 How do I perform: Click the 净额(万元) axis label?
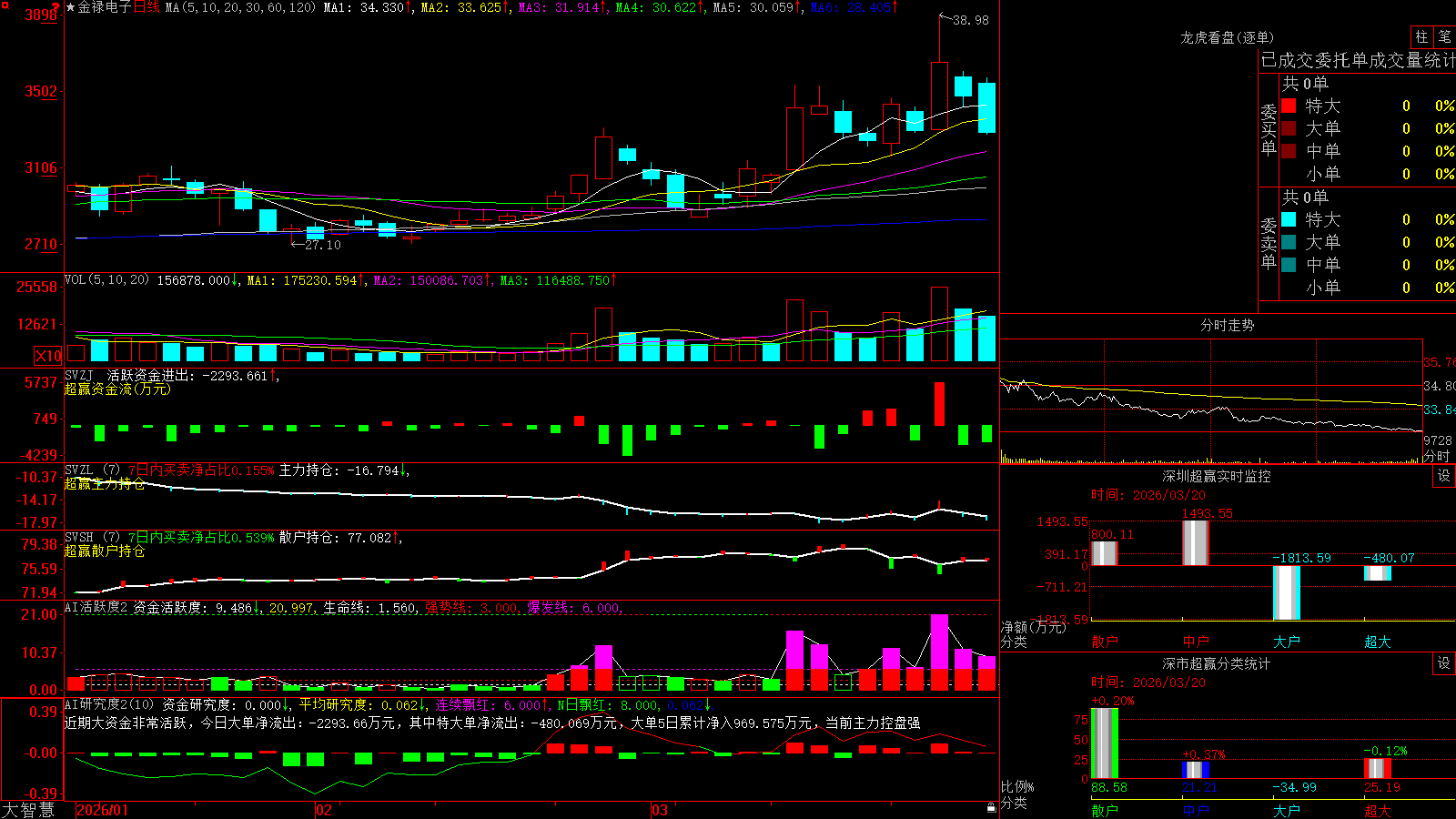[1033, 627]
